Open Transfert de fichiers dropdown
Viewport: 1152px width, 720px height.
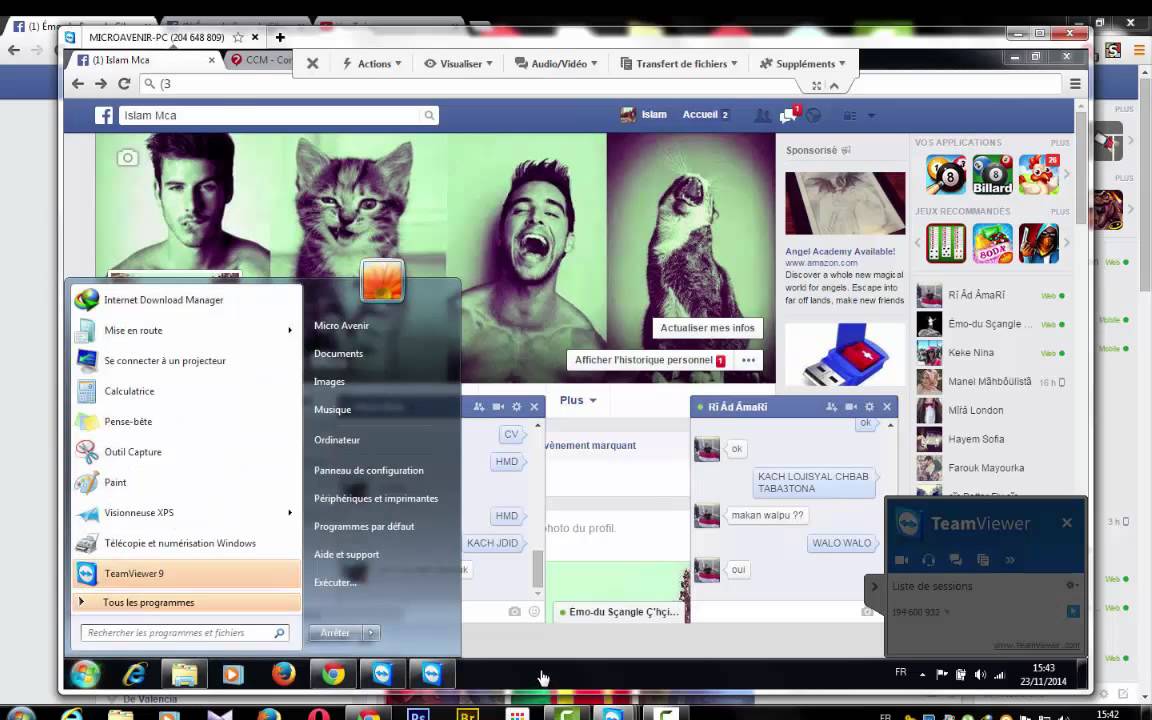(x=679, y=64)
